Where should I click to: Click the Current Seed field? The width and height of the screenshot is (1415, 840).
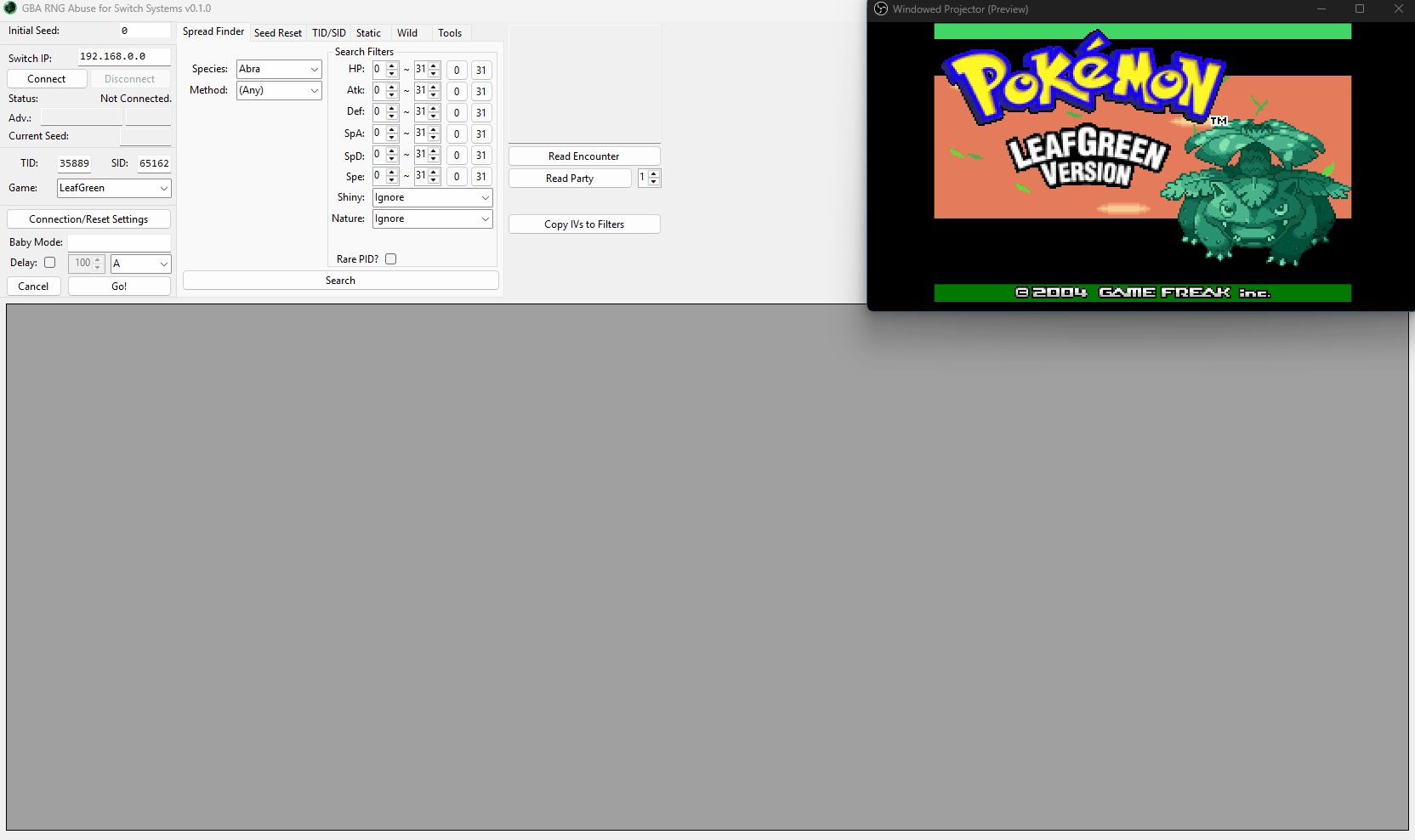click(145, 136)
